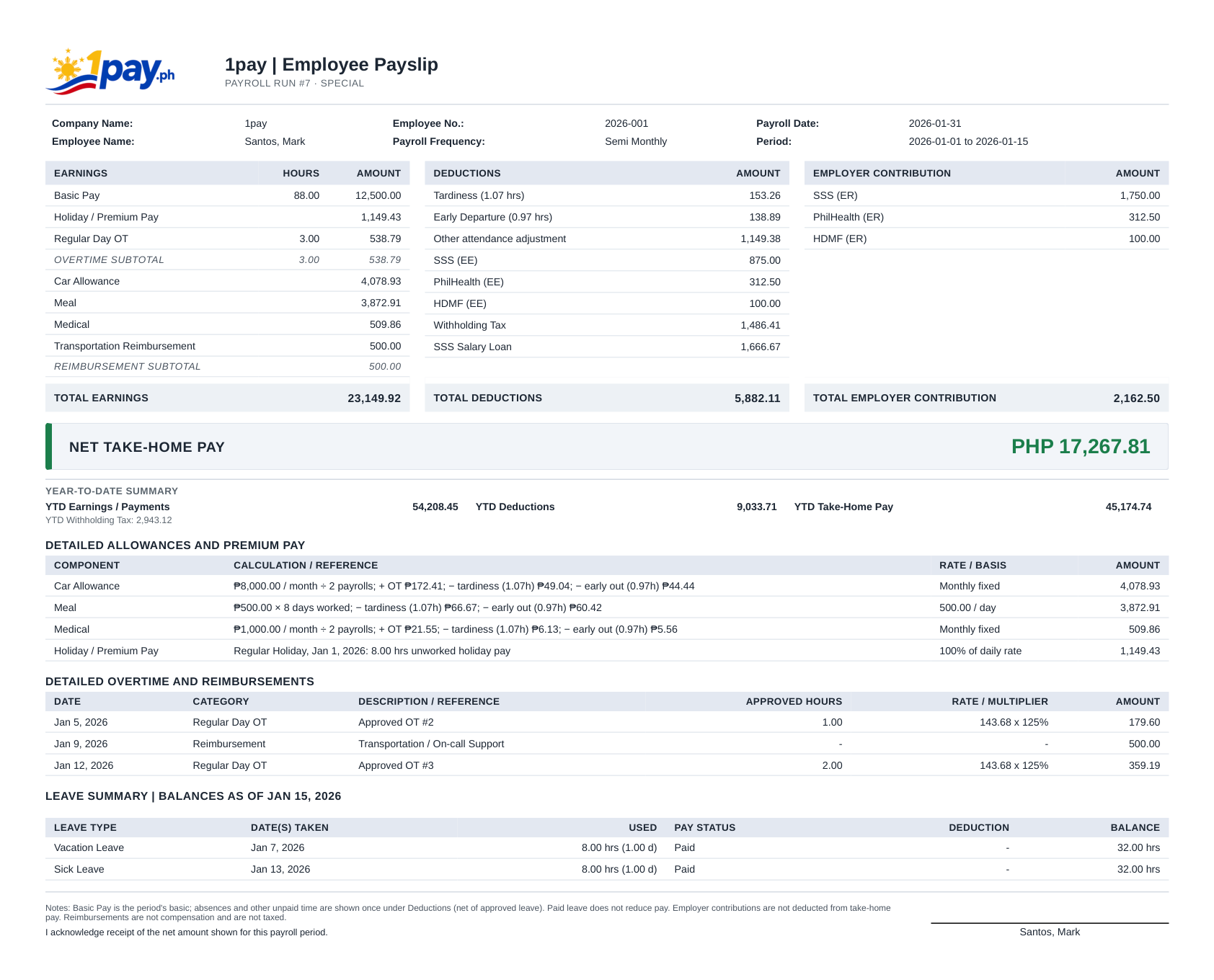Click 'Tardiness (1.07 hrs)' deduction

[479, 195]
